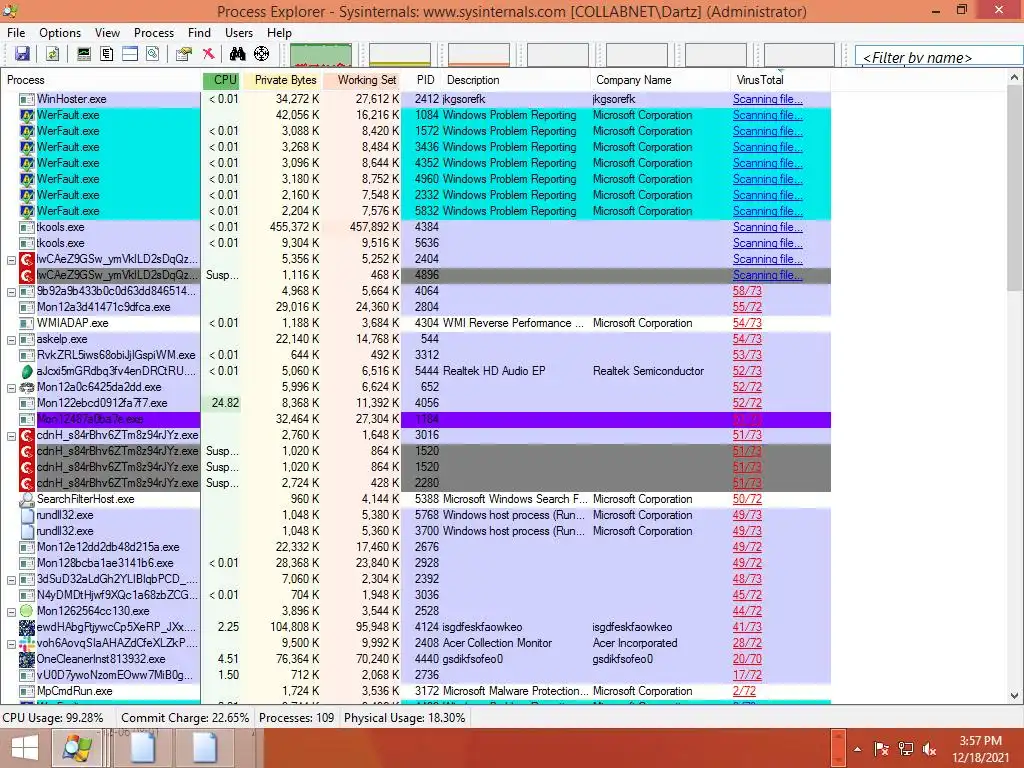Screen dimensions: 1024x768
Task: Select the tkools.exe row with PID 4384
Action: (x=415, y=227)
